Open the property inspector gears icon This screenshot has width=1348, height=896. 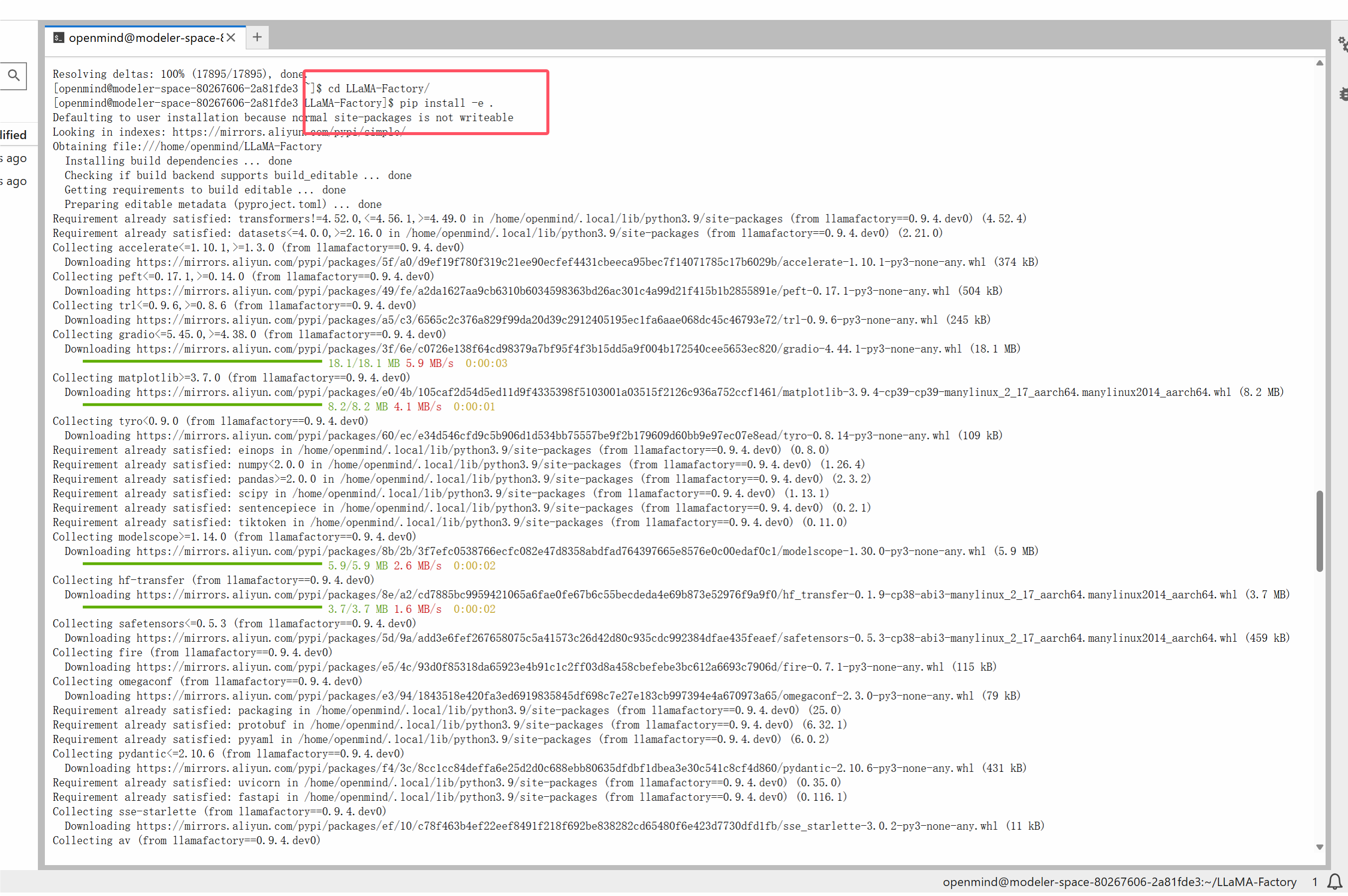pos(1343,43)
